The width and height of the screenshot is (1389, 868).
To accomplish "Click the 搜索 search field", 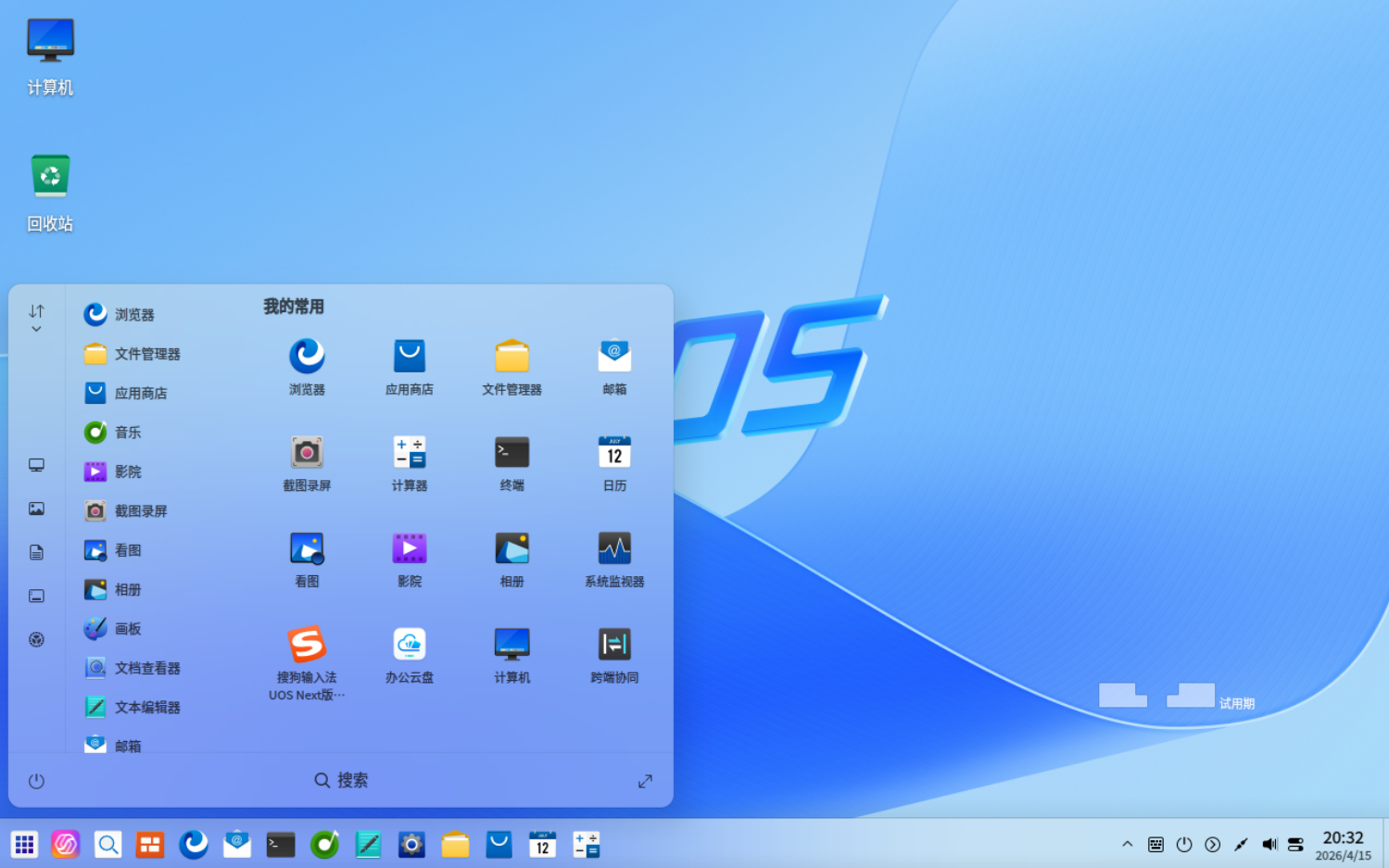I will [x=341, y=780].
